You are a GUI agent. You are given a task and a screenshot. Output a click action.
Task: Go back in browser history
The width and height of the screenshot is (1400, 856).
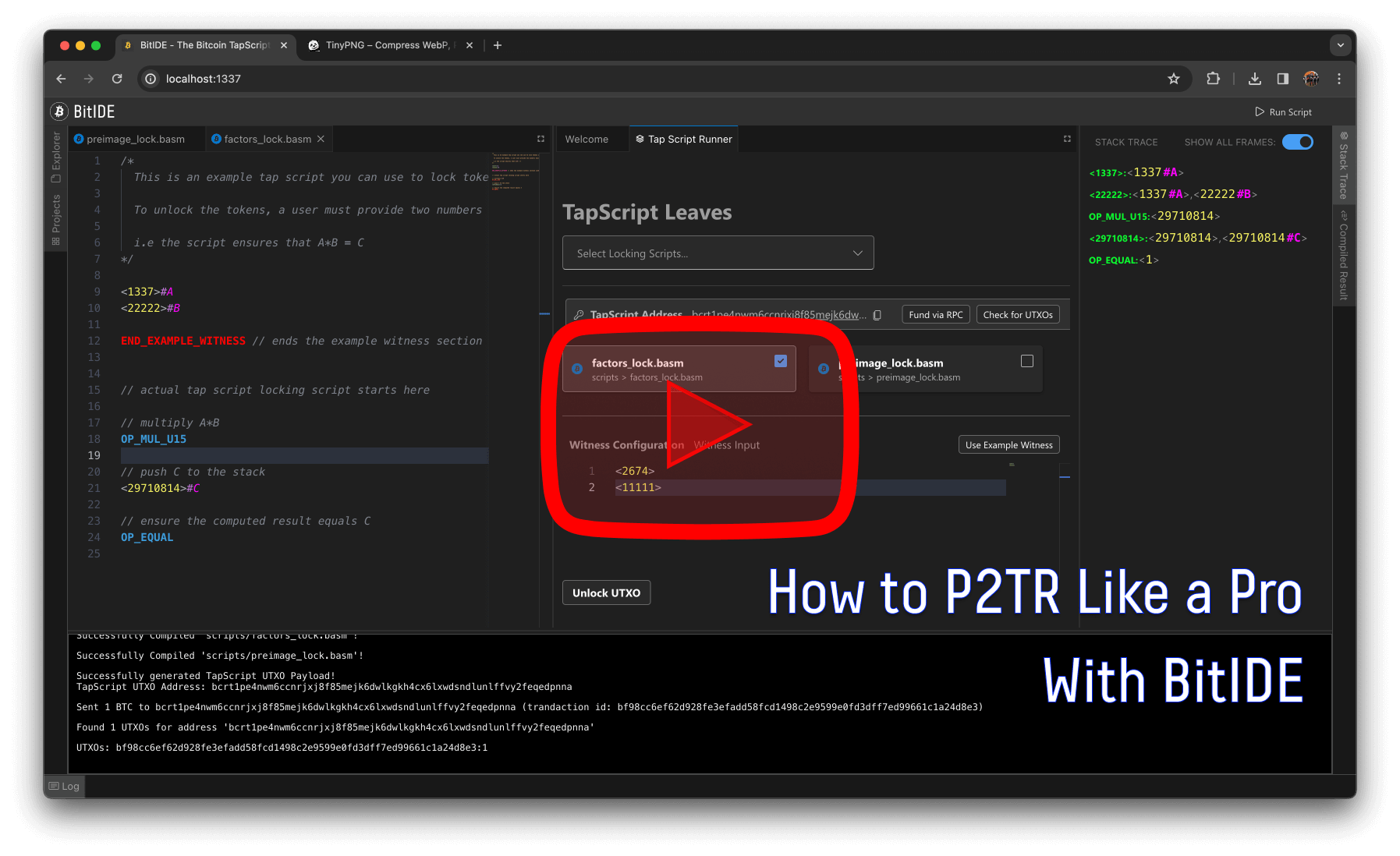pyautogui.click(x=61, y=79)
